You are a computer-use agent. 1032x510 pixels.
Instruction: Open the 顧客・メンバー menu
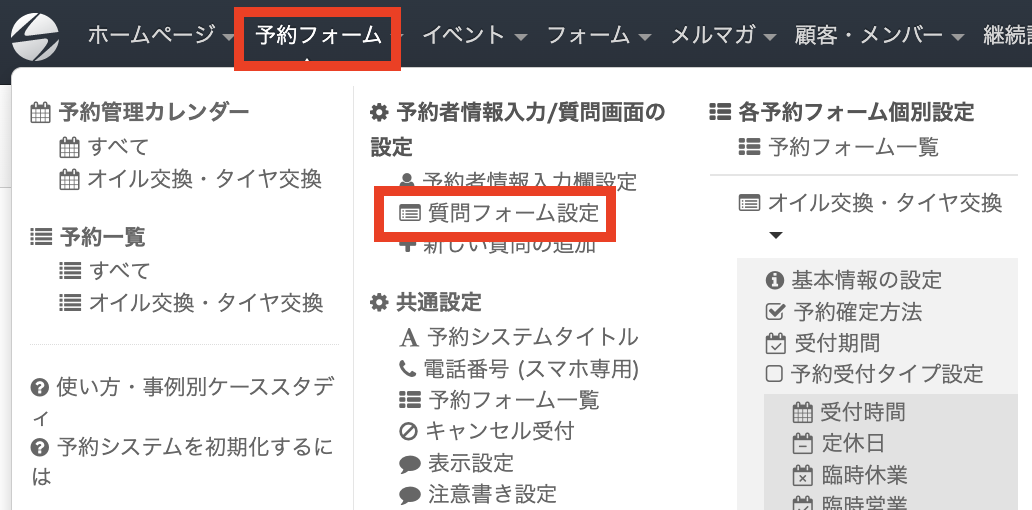[879, 36]
